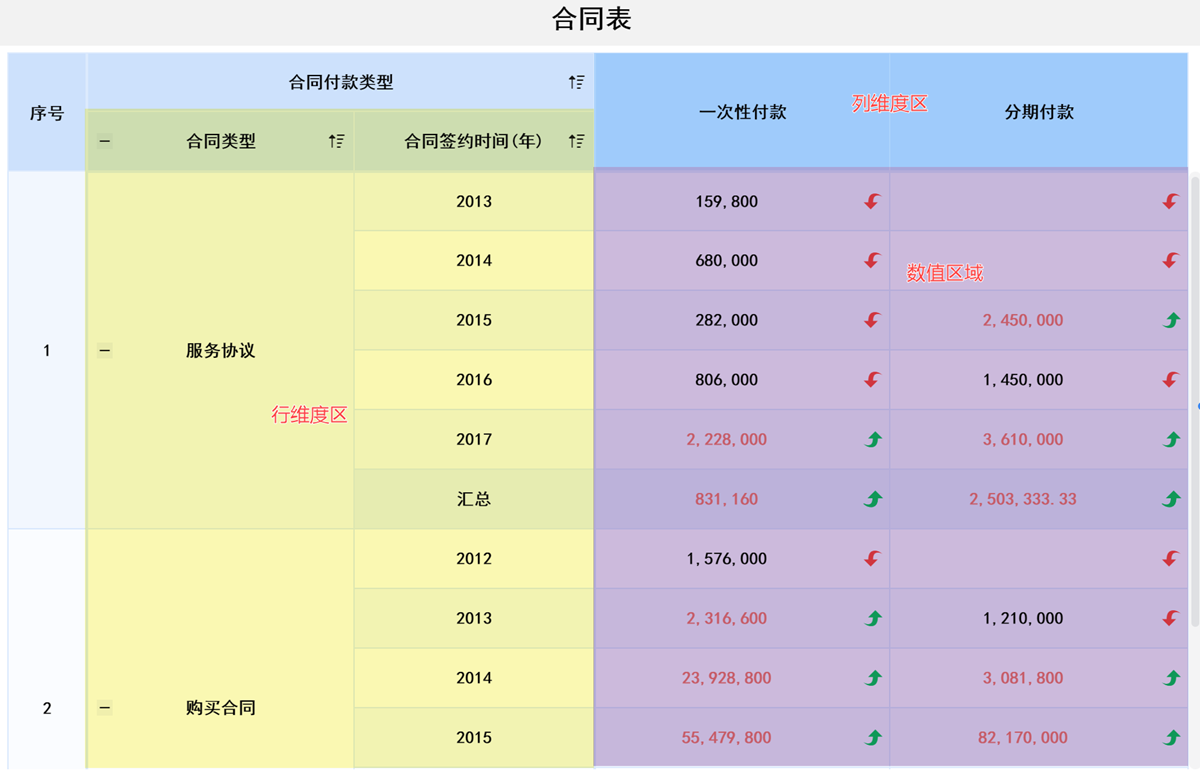Select the 分期付款 column header
Viewport: 1200px width, 780px height.
[1039, 112]
